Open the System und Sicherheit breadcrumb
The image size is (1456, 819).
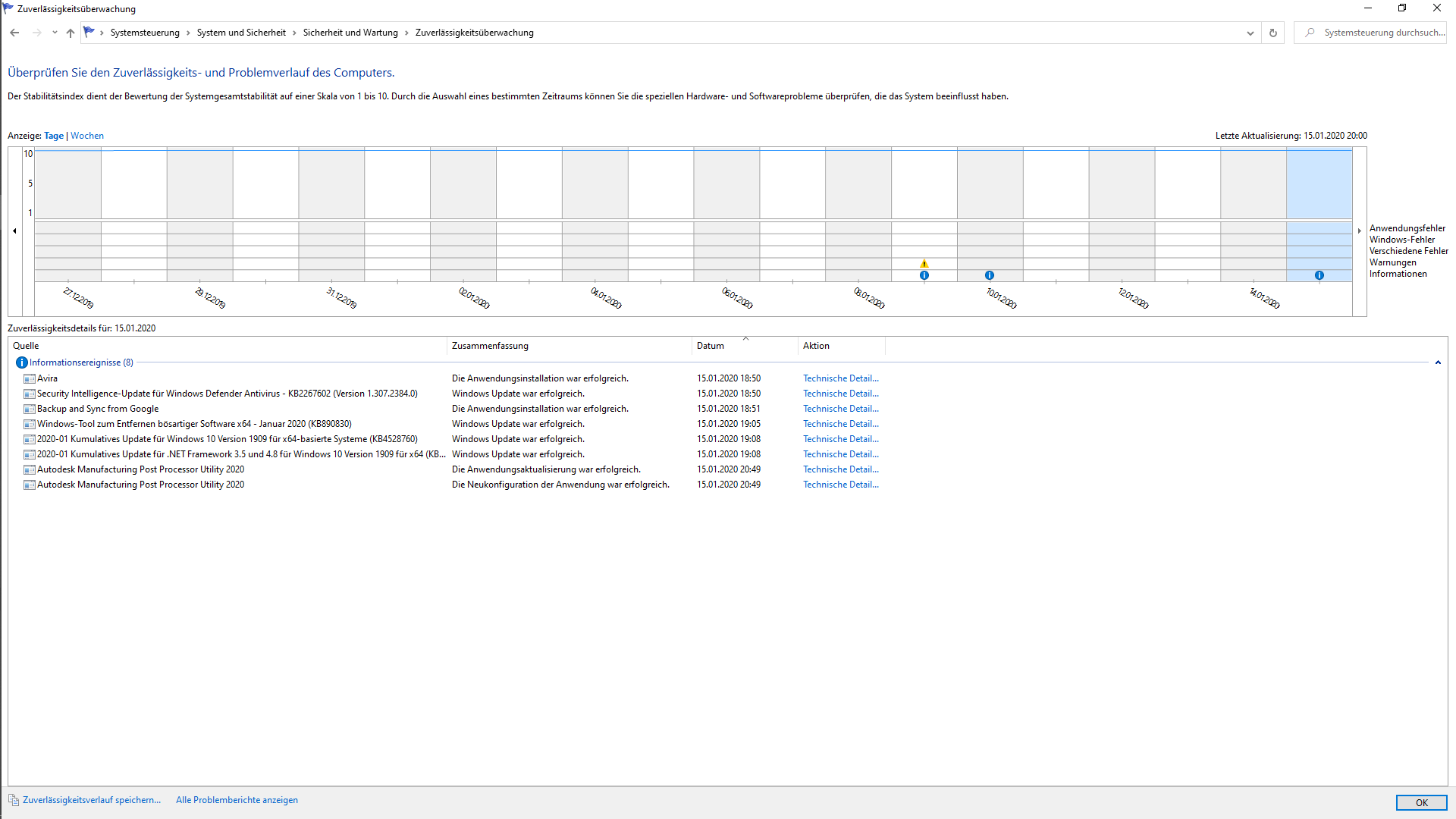point(241,33)
